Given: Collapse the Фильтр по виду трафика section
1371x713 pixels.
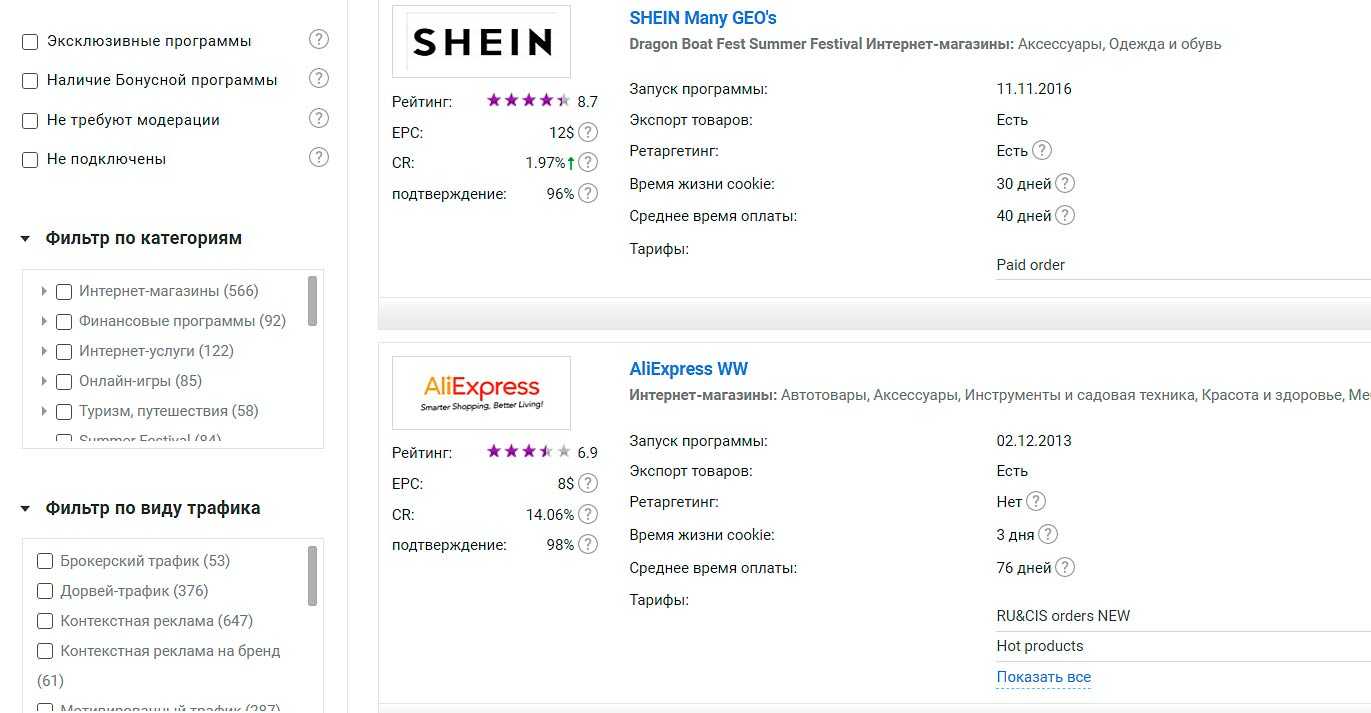Looking at the screenshot, I should pos(25,509).
